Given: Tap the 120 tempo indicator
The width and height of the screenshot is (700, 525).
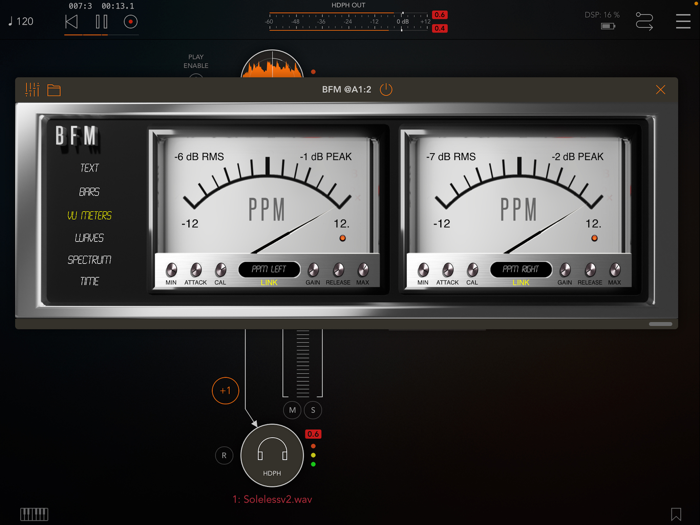Looking at the screenshot, I should (21, 21).
